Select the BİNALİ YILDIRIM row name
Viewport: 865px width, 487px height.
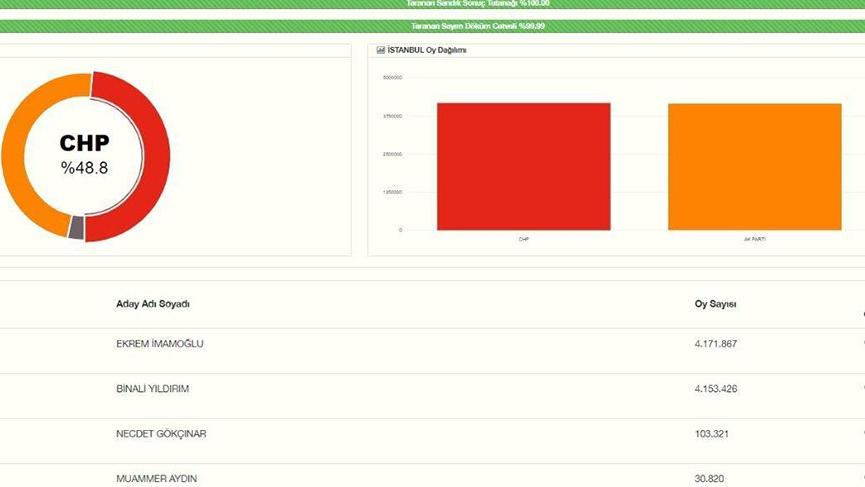(152, 389)
